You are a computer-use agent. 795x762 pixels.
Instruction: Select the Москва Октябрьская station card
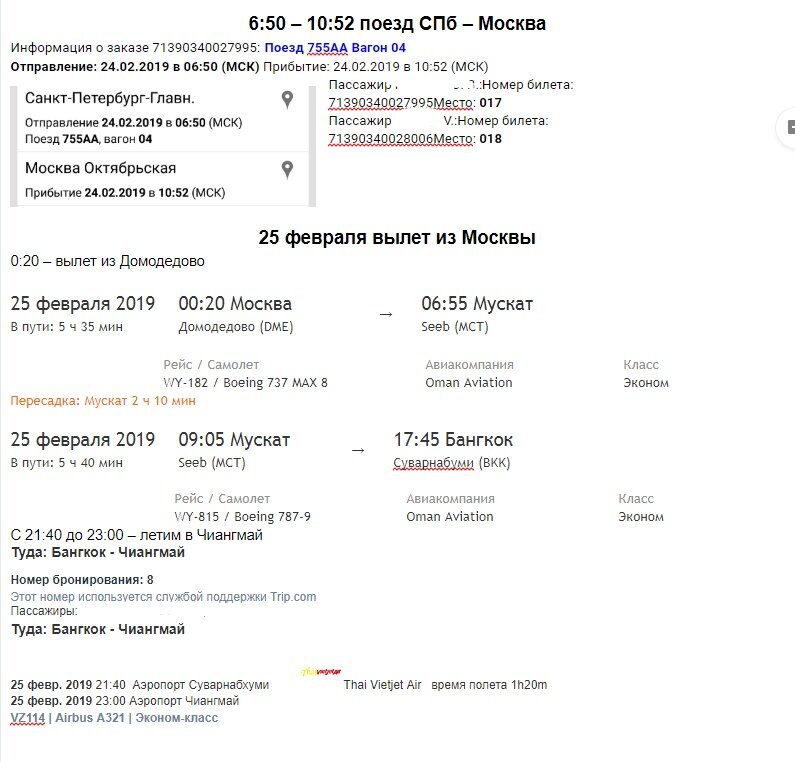click(163, 179)
